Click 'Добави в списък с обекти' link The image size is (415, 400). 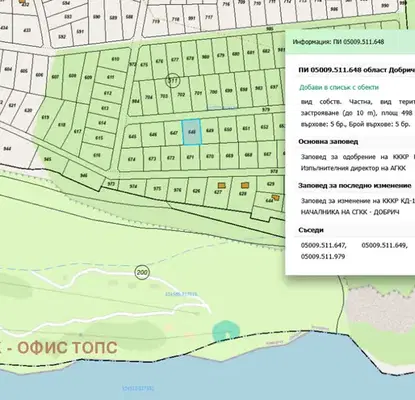[339, 87]
